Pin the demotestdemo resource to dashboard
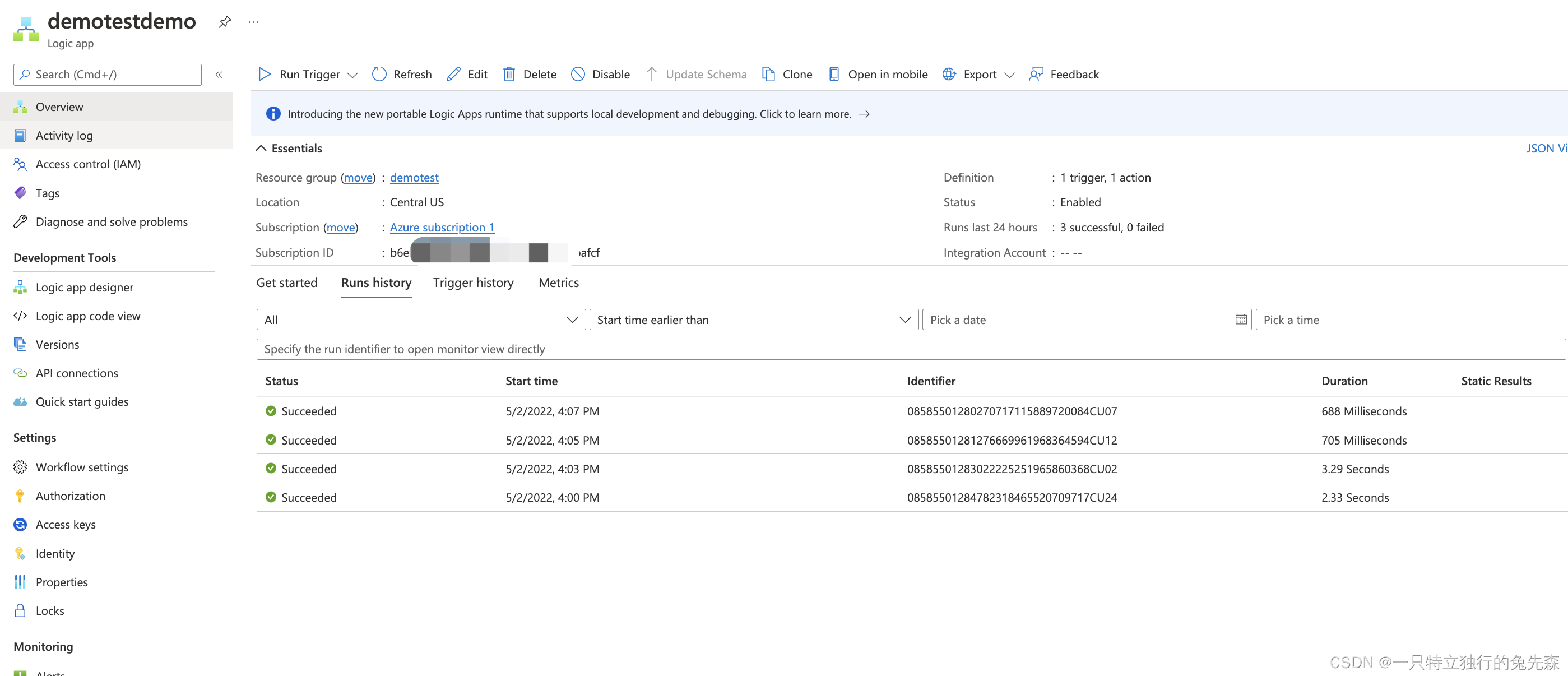1568x676 pixels. [x=225, y=22]
